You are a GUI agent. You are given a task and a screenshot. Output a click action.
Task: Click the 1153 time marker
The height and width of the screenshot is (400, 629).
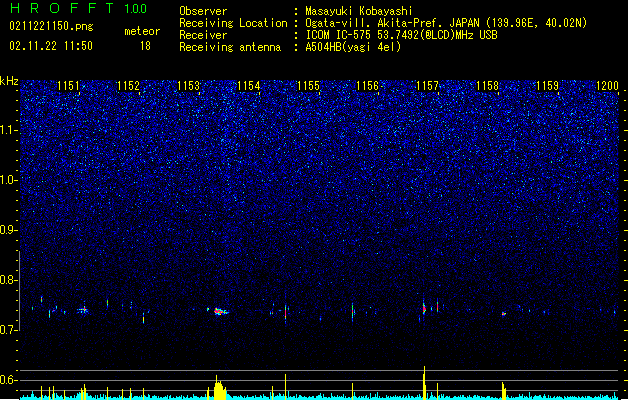pos(189,85)
